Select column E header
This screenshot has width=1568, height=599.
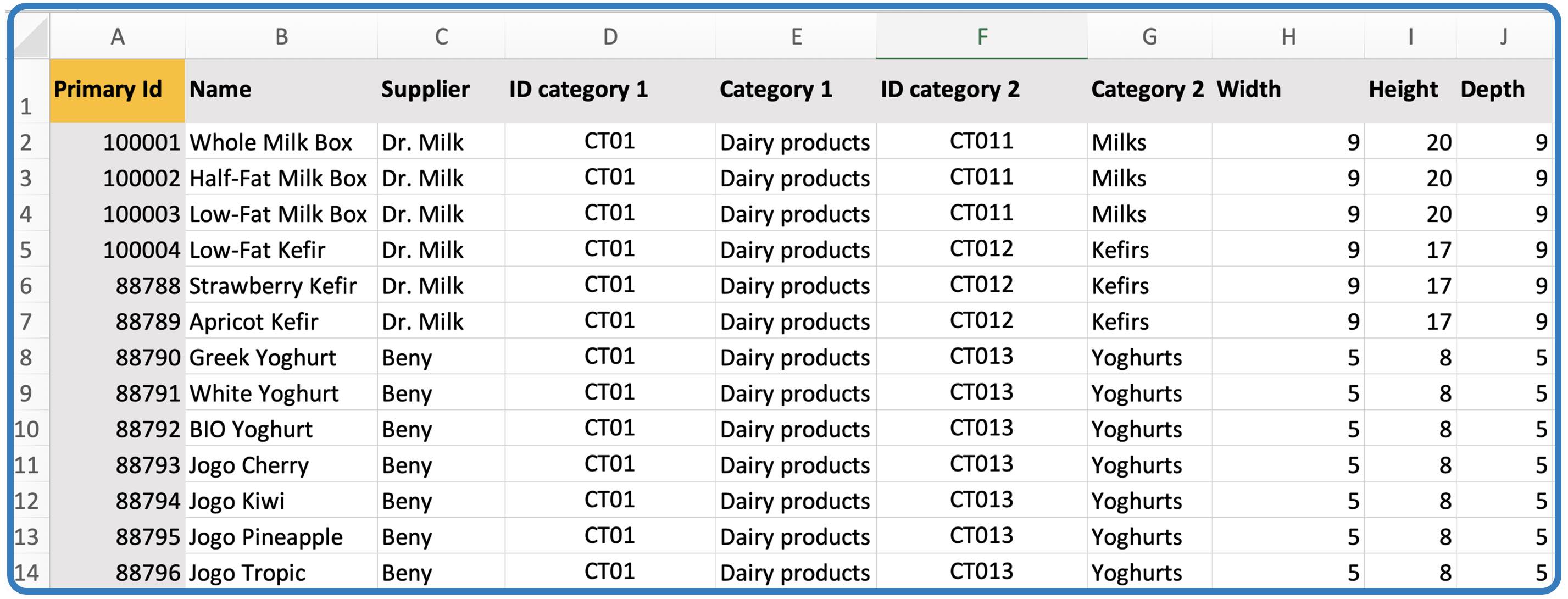(x=796, y=36)
